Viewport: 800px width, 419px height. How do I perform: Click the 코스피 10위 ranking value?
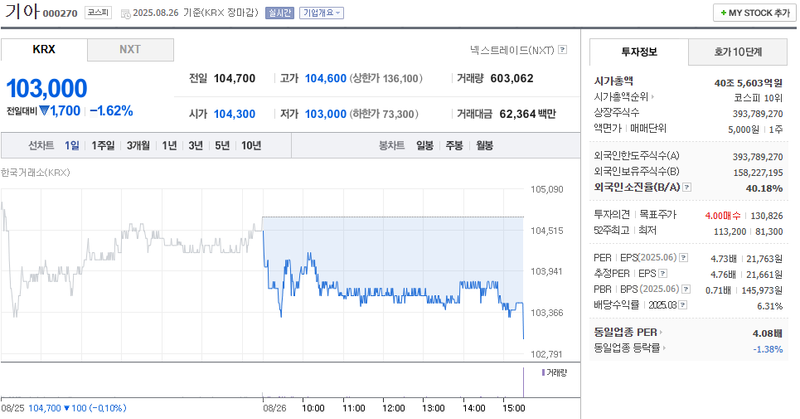(x=758, y=98)
